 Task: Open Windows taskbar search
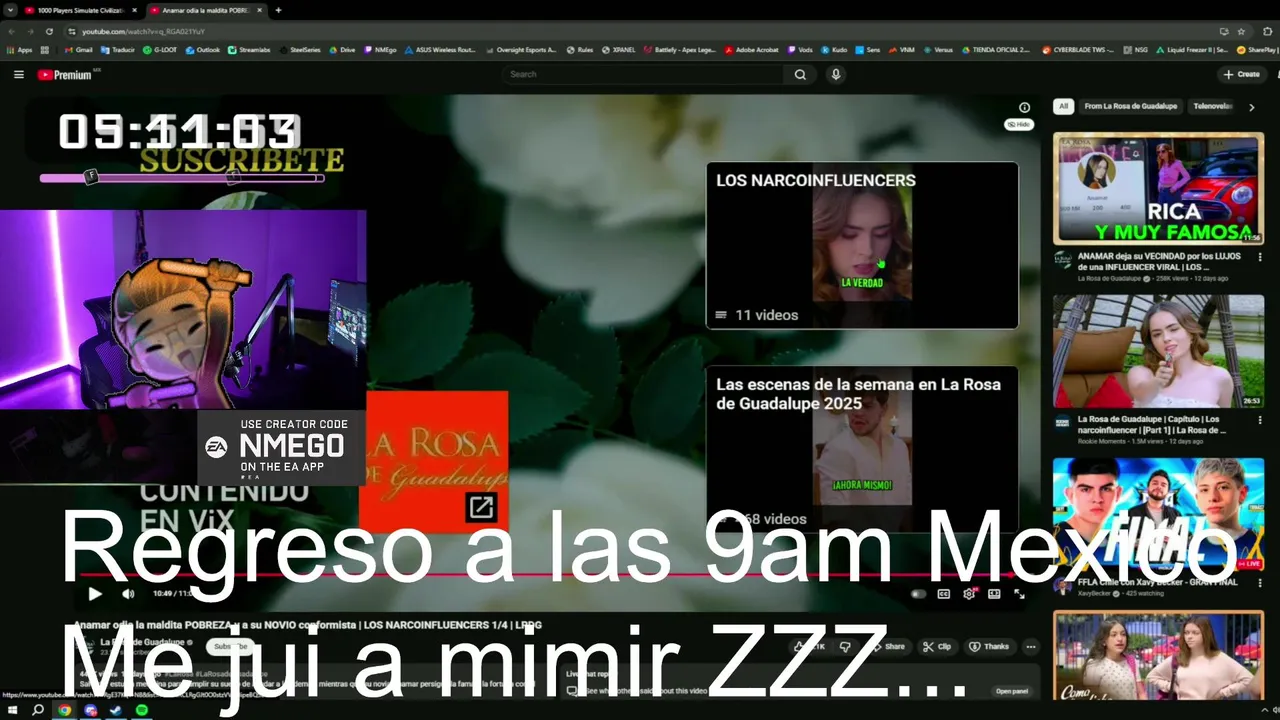(x=38, y=710)
